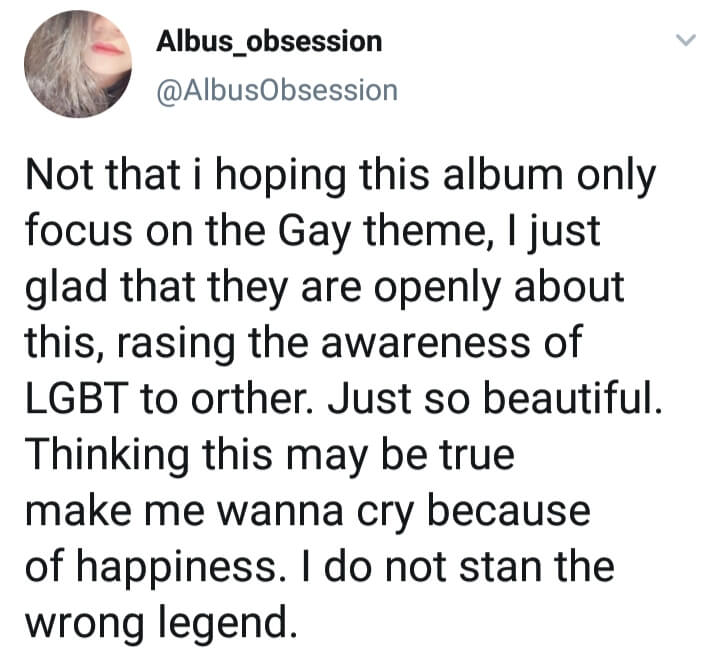Screen dimensions: 720x663
Task: Open the tweet options chevron menu
Action: coord(686,41)
